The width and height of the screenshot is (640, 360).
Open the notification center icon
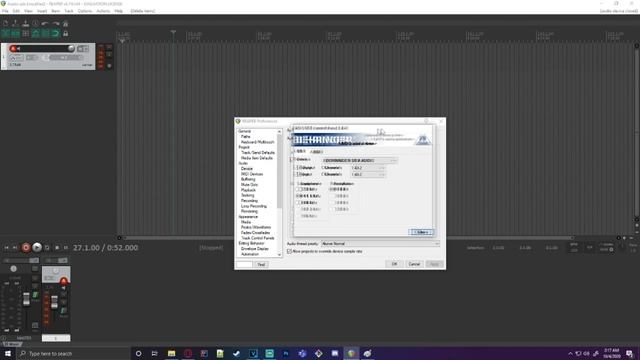(x=630, y=353)
